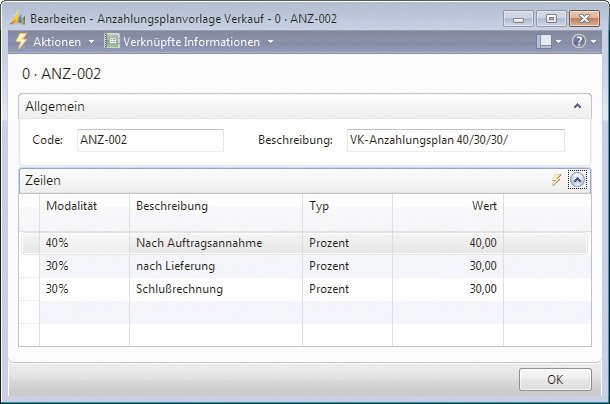Click Prozent in Nach Auftragsannahme row

pos(347,243)
